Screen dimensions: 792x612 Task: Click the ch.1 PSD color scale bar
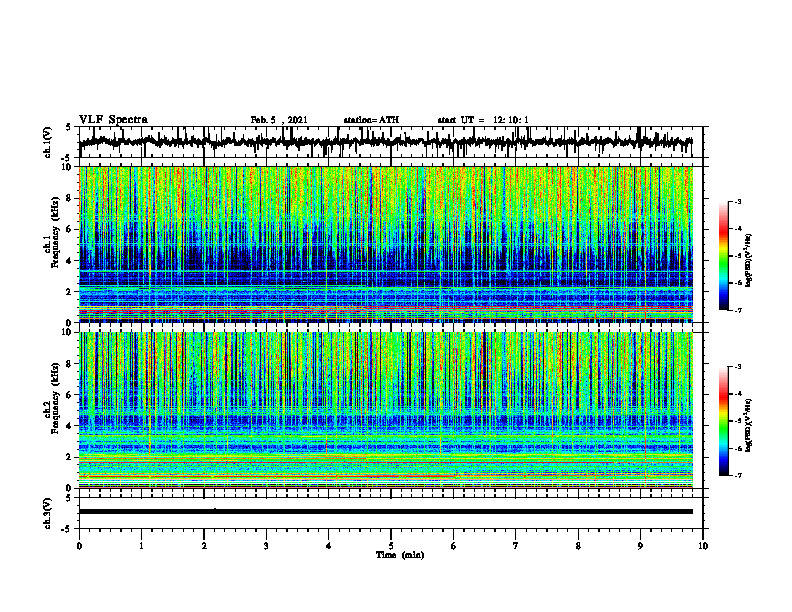724,256
